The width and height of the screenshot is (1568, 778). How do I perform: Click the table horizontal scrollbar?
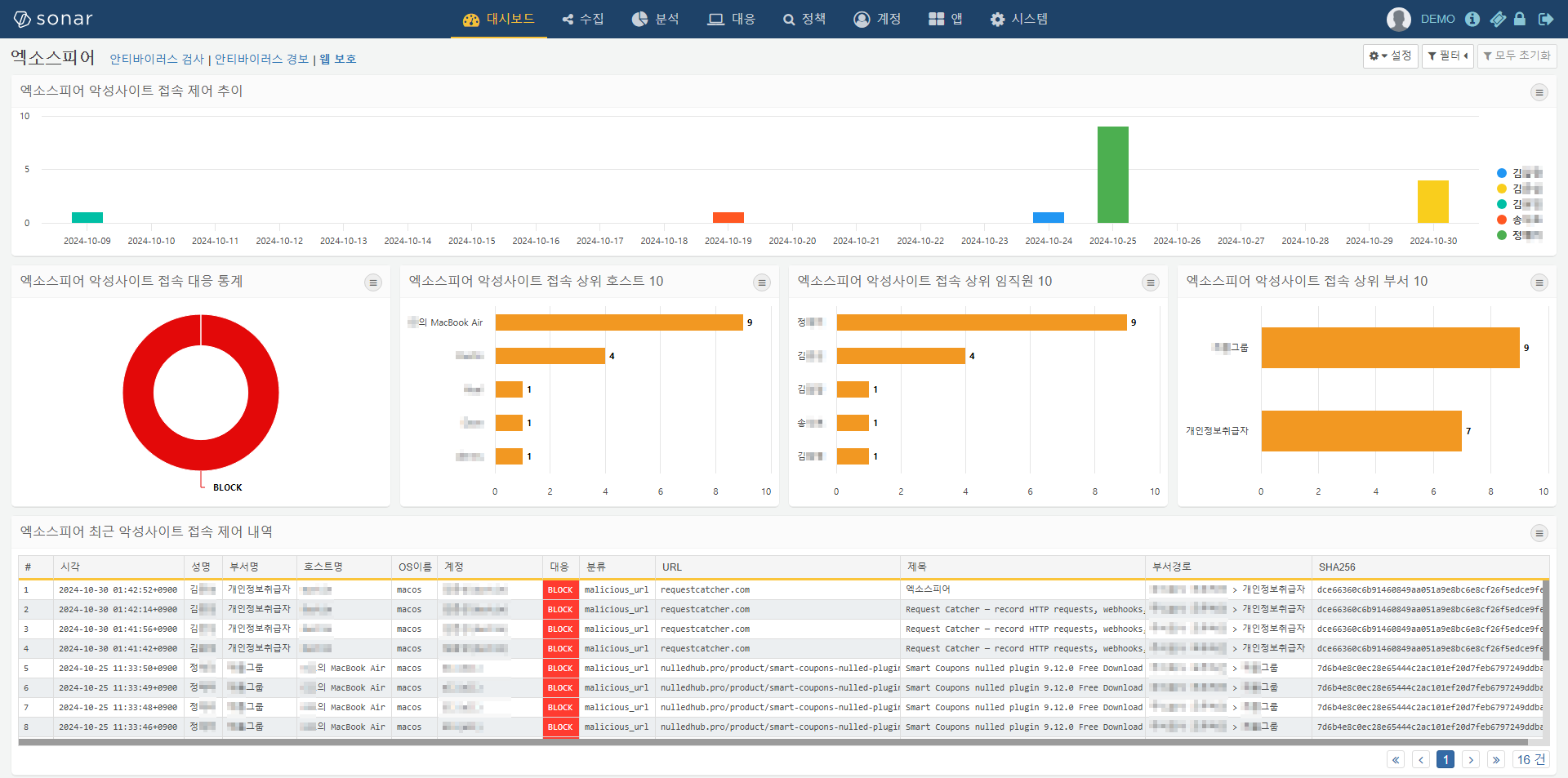pos(773,742)
